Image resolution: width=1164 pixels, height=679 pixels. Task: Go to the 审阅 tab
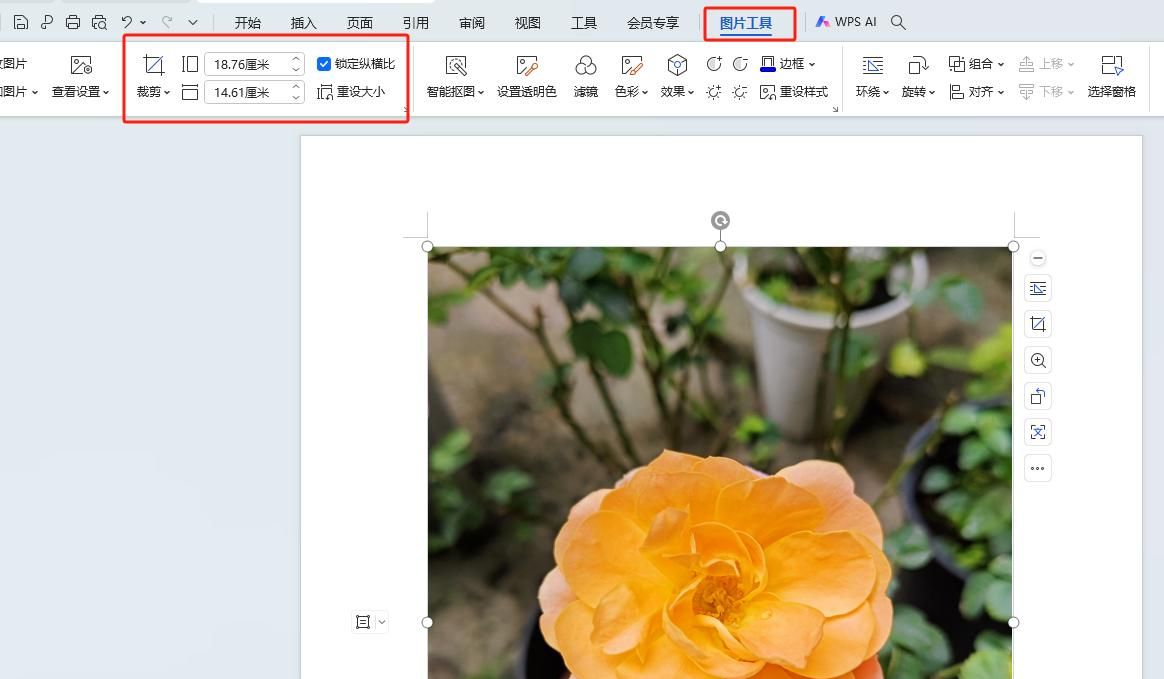click(471, 22)
